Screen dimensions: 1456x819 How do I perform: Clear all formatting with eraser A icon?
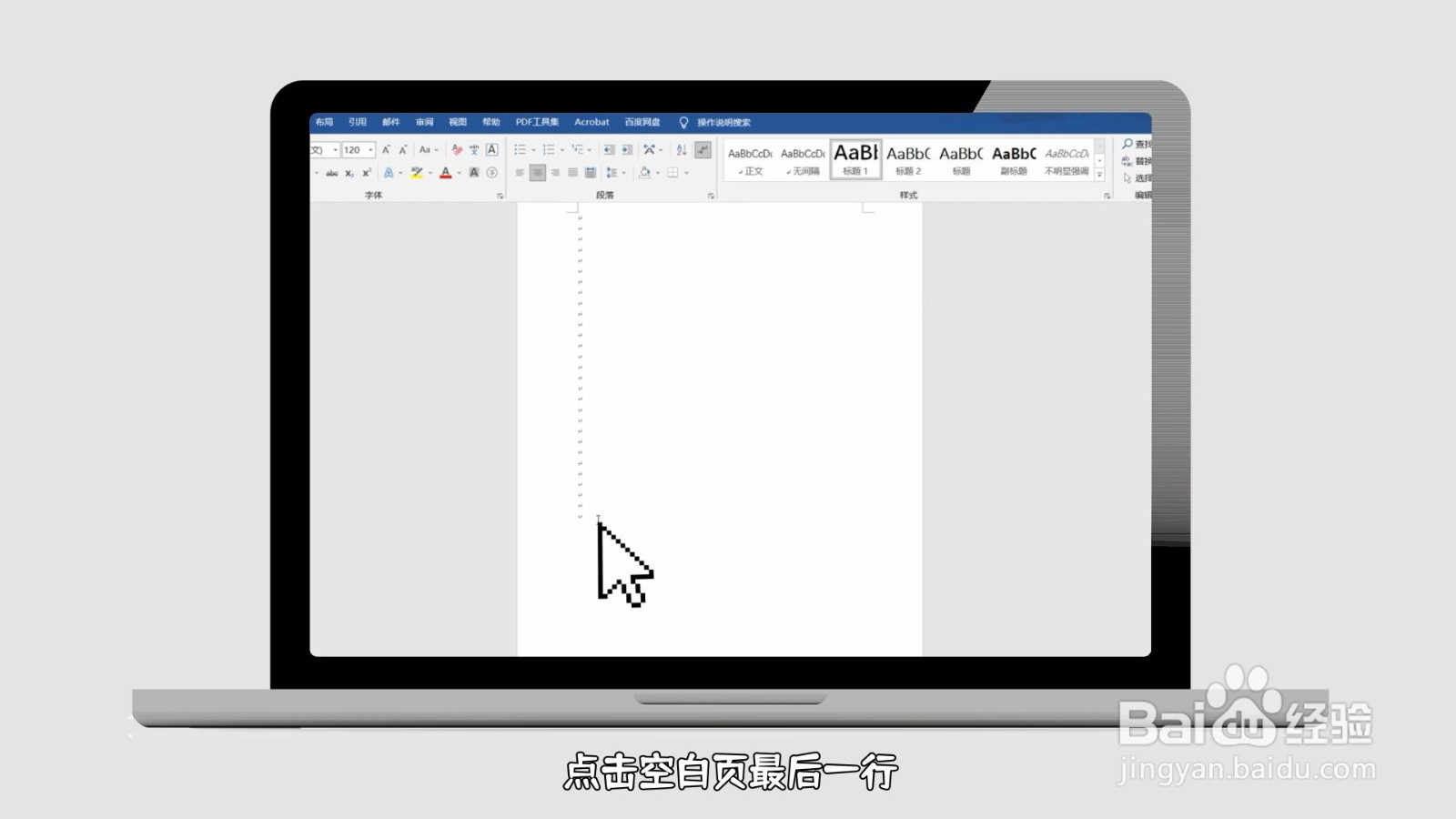[x=457, y=150]
